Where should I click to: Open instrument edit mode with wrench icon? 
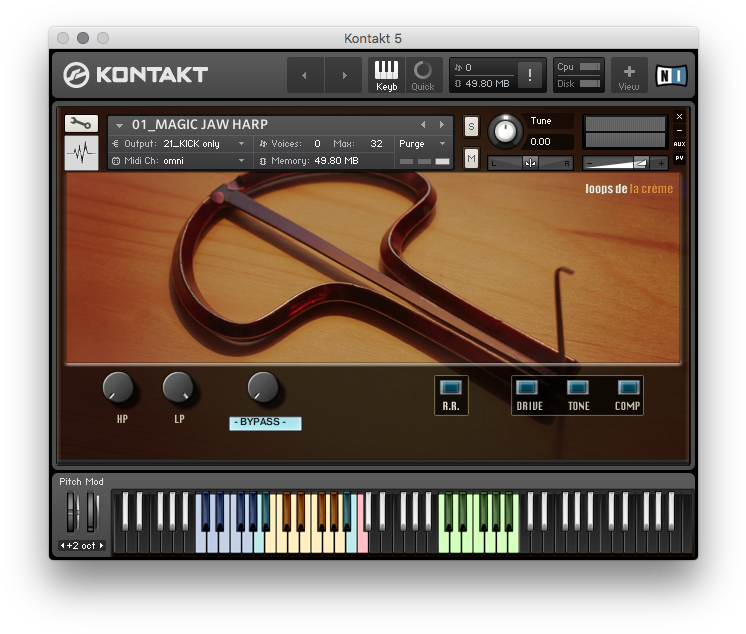[81, 124]
